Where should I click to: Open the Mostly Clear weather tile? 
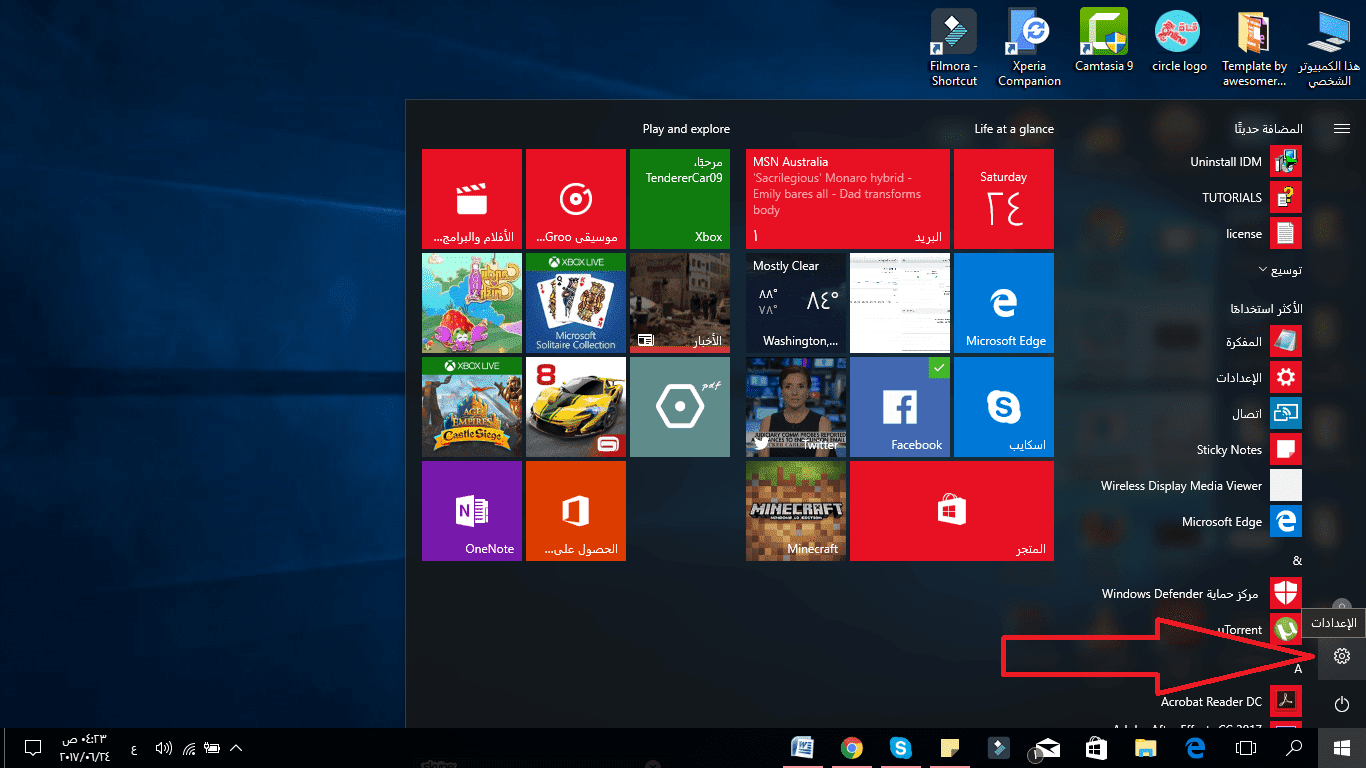click(796, 303)
